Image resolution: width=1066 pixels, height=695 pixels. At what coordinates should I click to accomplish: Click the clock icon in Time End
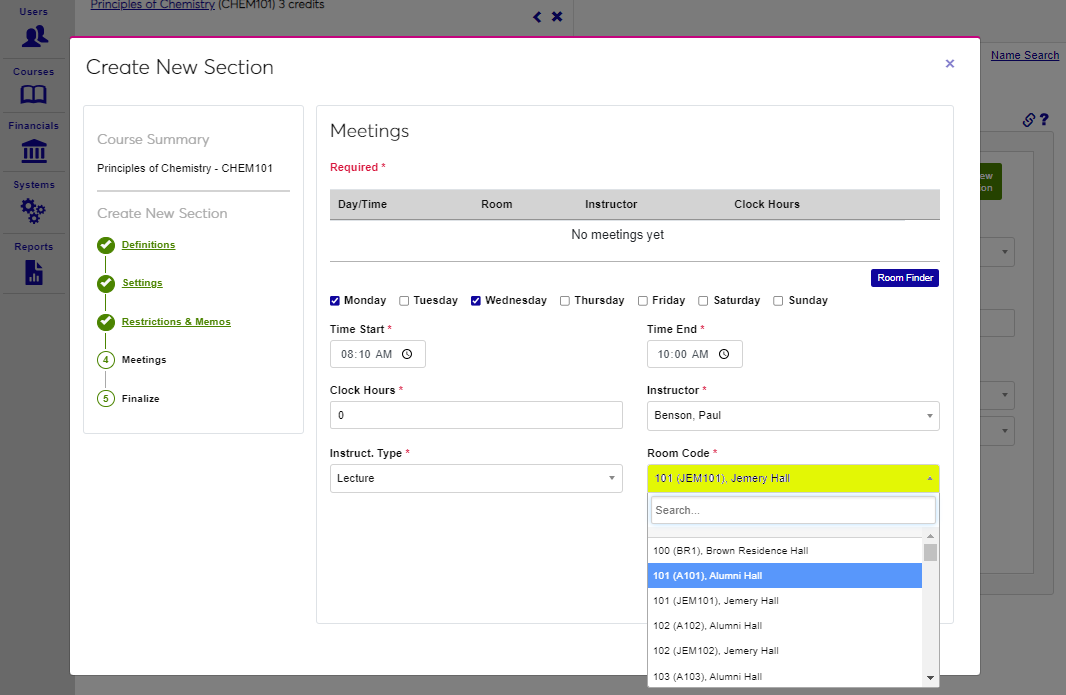724,354
